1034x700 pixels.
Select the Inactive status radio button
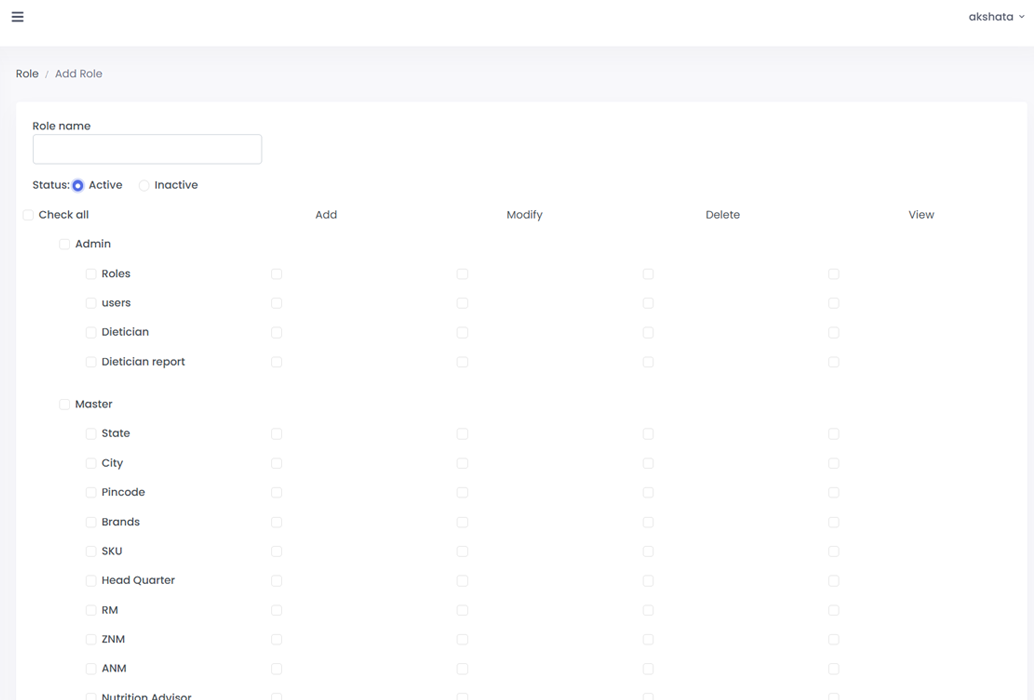[x=144, y=186]
